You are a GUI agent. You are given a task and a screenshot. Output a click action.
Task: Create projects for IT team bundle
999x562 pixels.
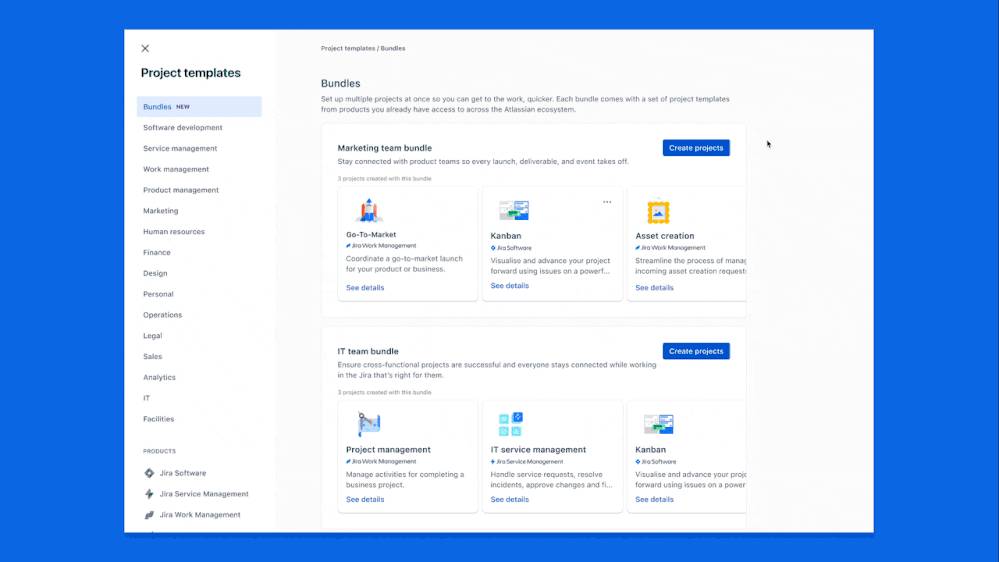click(x=696, y=351)
